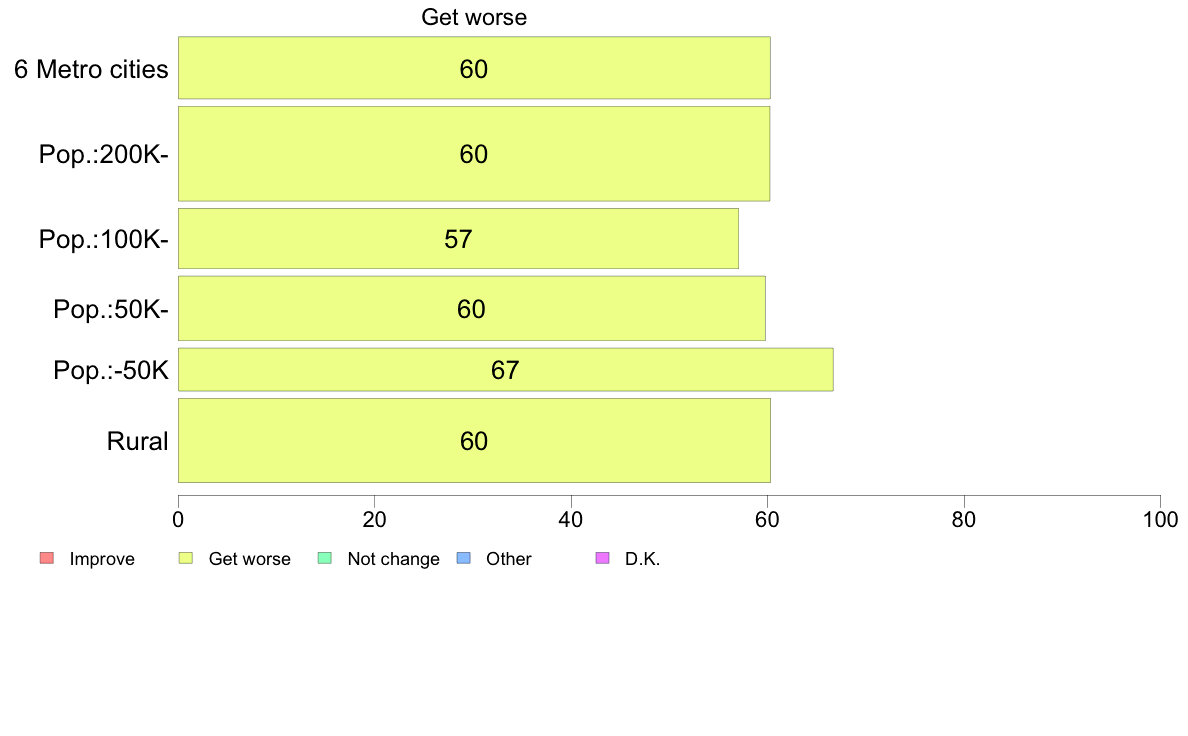1188x736 pixels.
Task: Click the 100 tick on x-axis
Action: point(1160,519)
